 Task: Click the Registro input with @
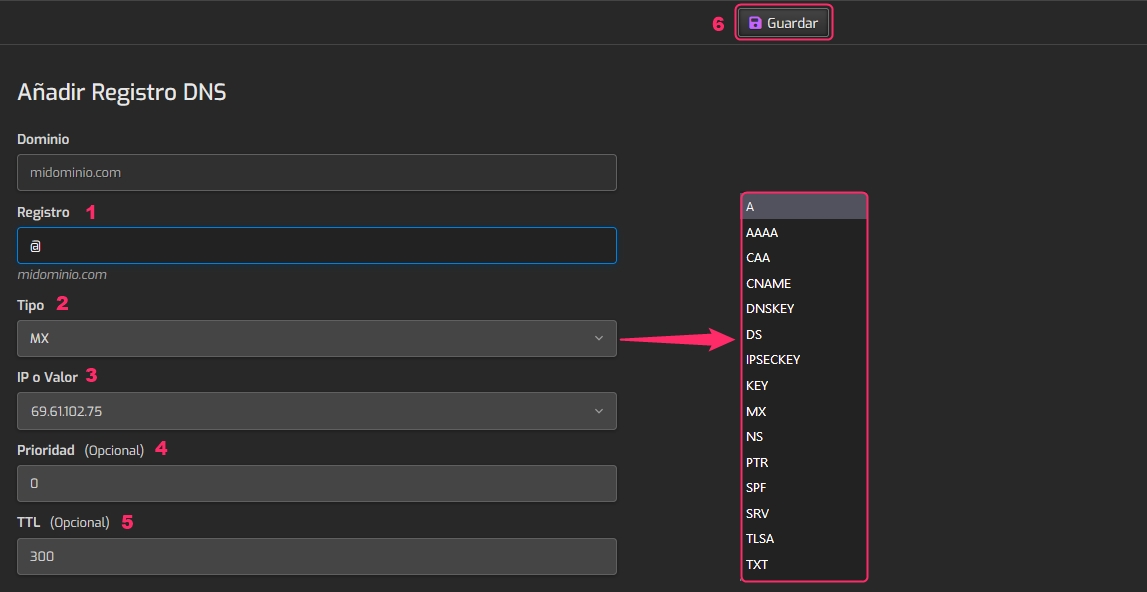click(317, 246)
